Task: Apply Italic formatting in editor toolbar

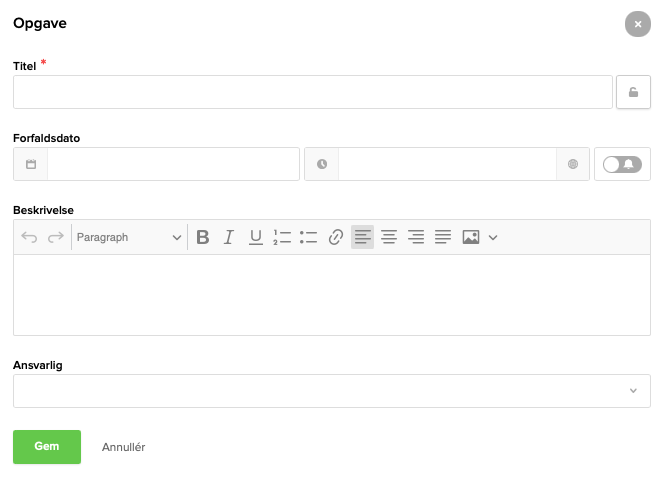Action: (229, 237)
